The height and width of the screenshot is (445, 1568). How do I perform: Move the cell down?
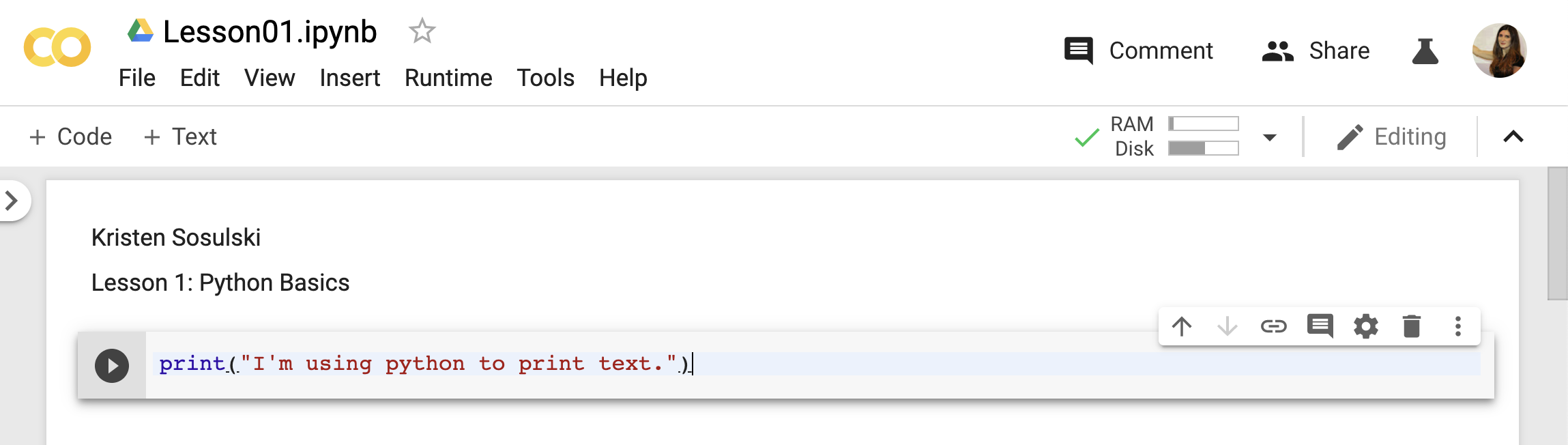[x=1227, y=326]
